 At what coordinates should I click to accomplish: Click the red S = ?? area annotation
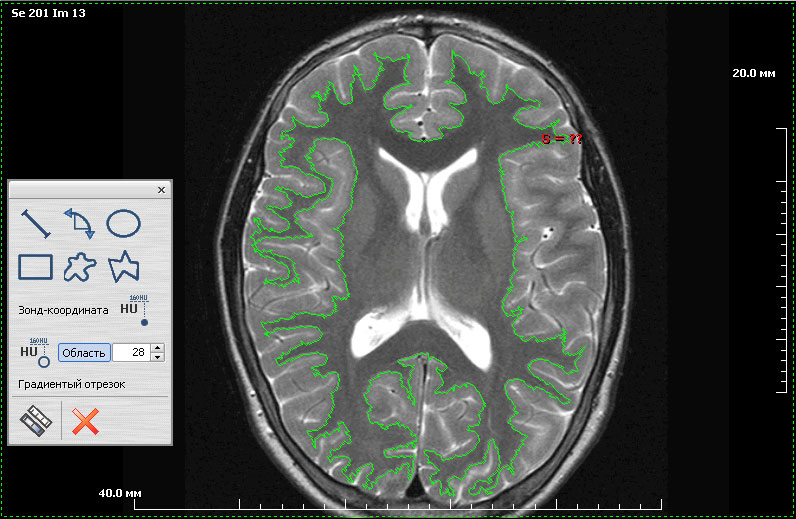[x=562, y=138]
